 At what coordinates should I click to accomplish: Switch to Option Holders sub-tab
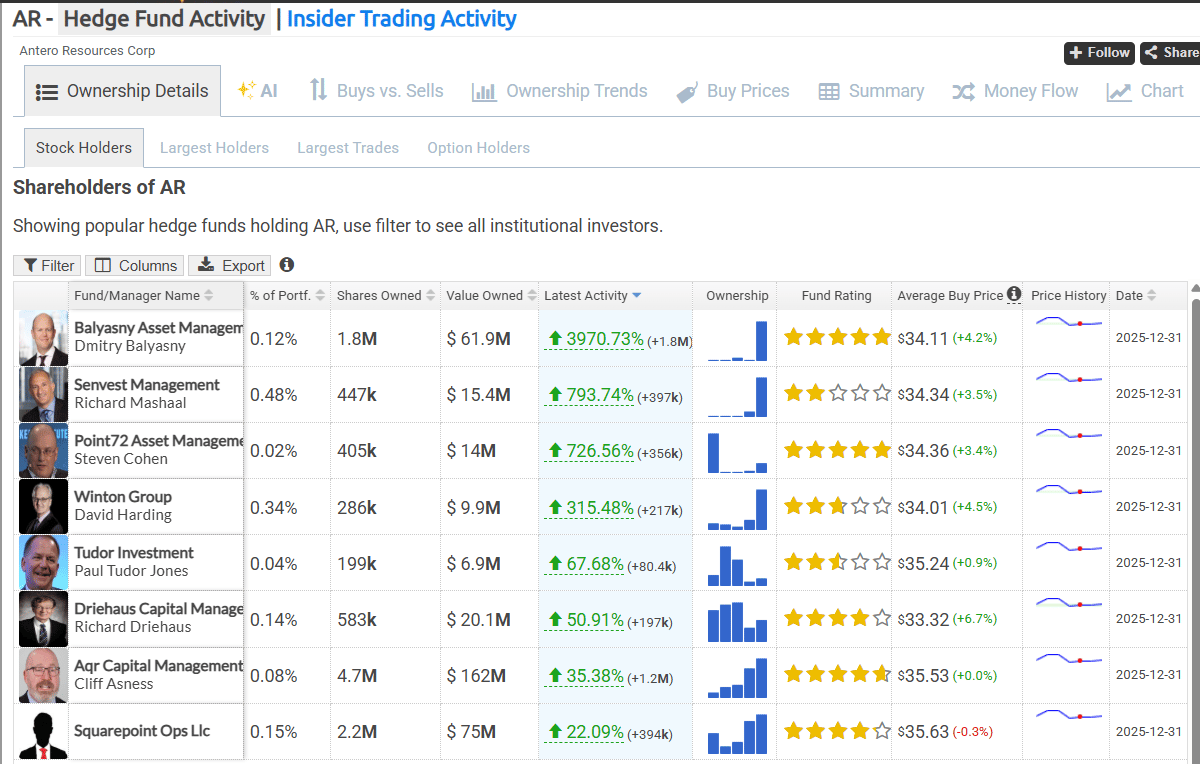pyautogui.click(x=478, y=147)
